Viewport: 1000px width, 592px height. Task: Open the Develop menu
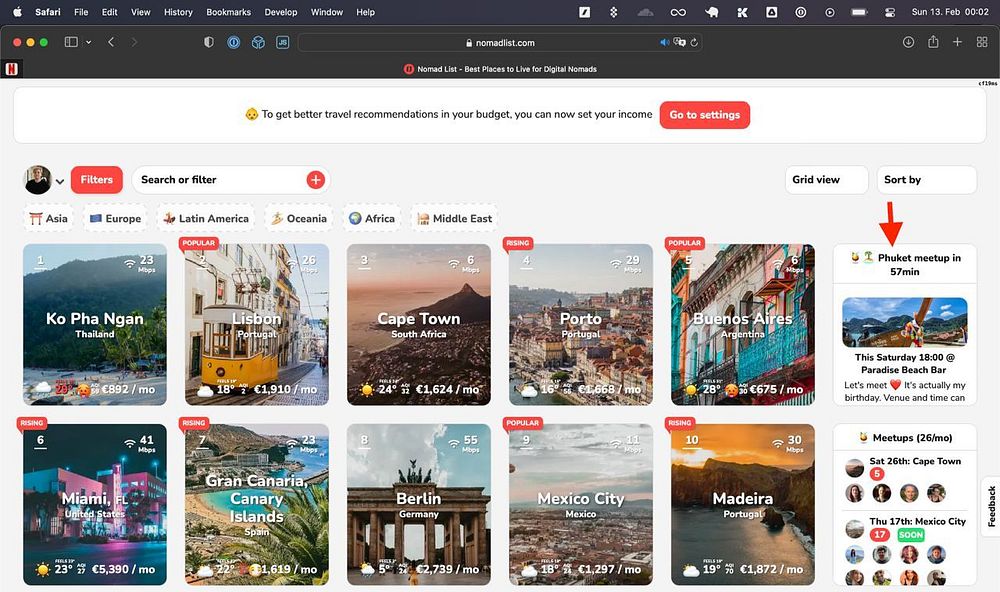(x=281, y=11)
